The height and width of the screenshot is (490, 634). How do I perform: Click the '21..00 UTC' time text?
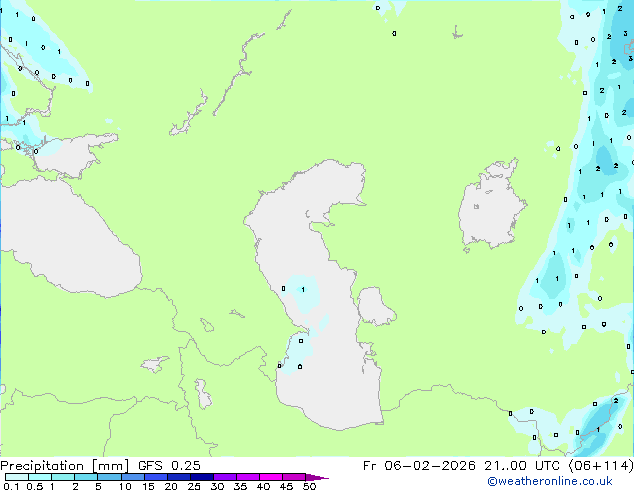pyautogui.click(x=523, y=466)
